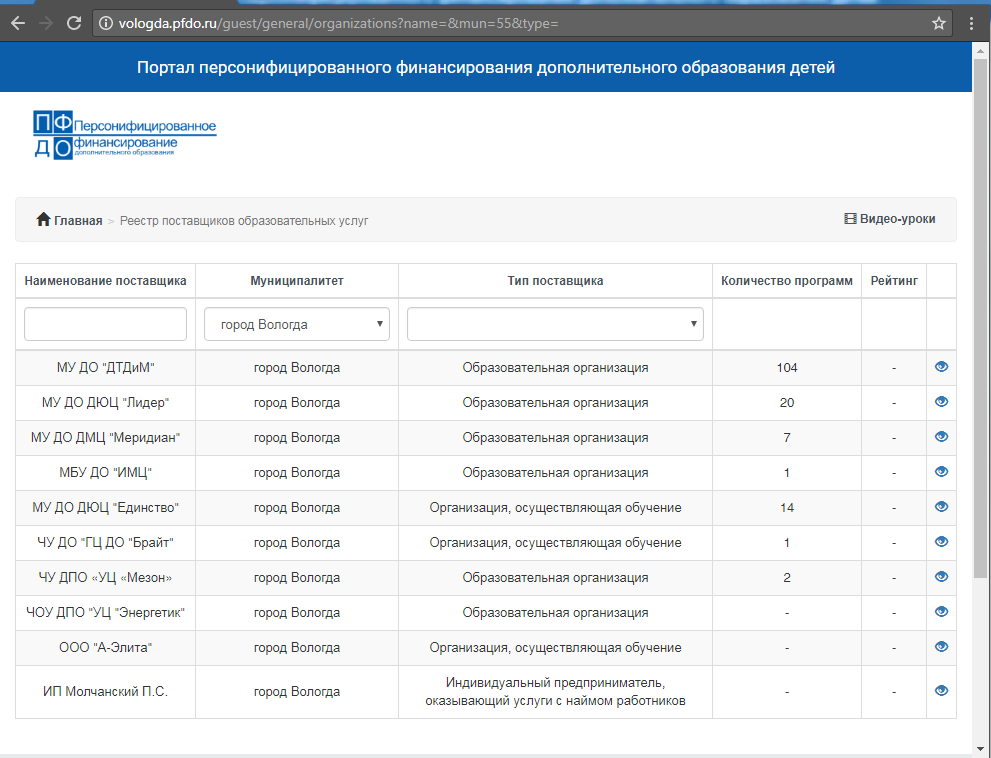Select the ООО "А-Элита" provider name

point(106,647)
